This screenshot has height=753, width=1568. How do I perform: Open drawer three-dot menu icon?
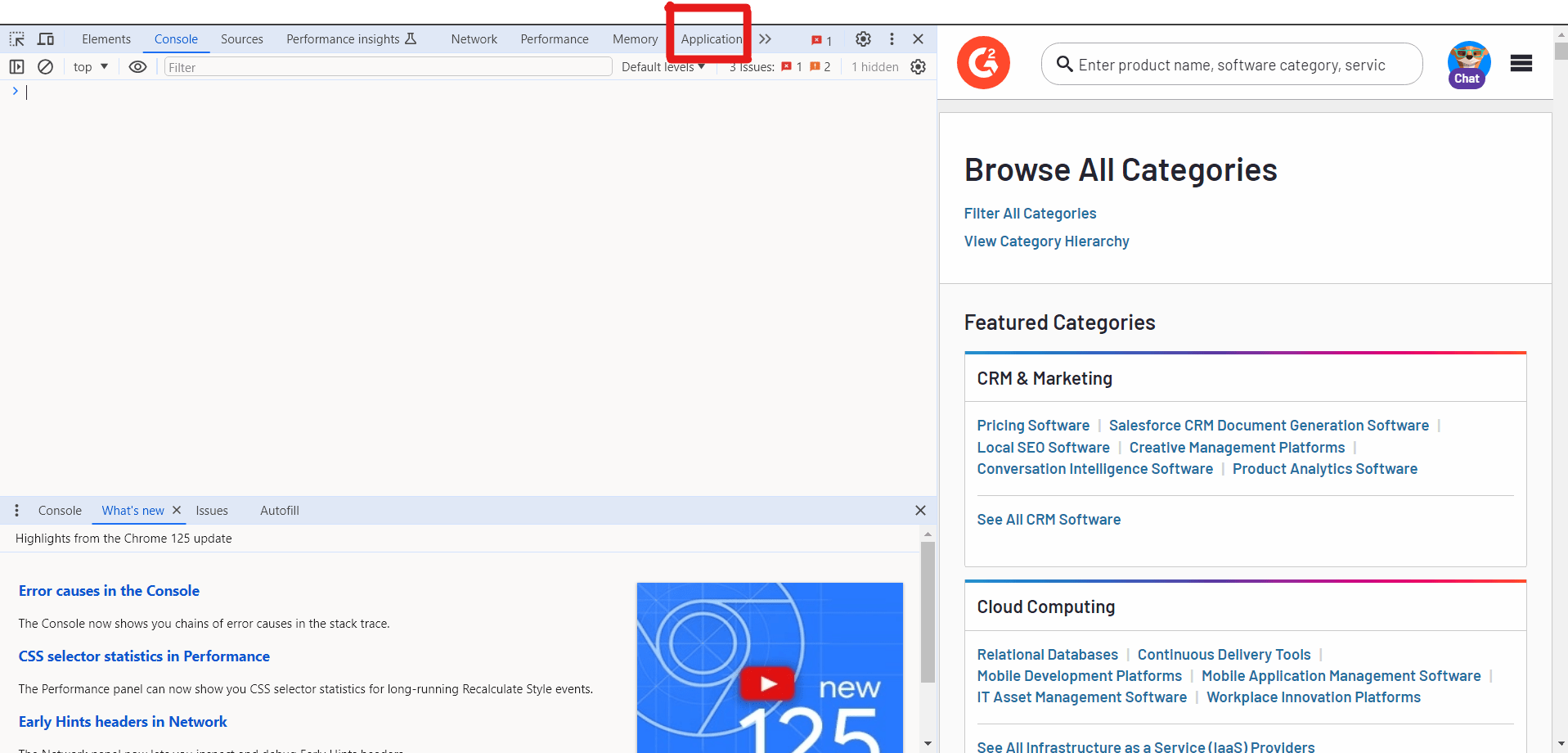(x=16, y=511)
